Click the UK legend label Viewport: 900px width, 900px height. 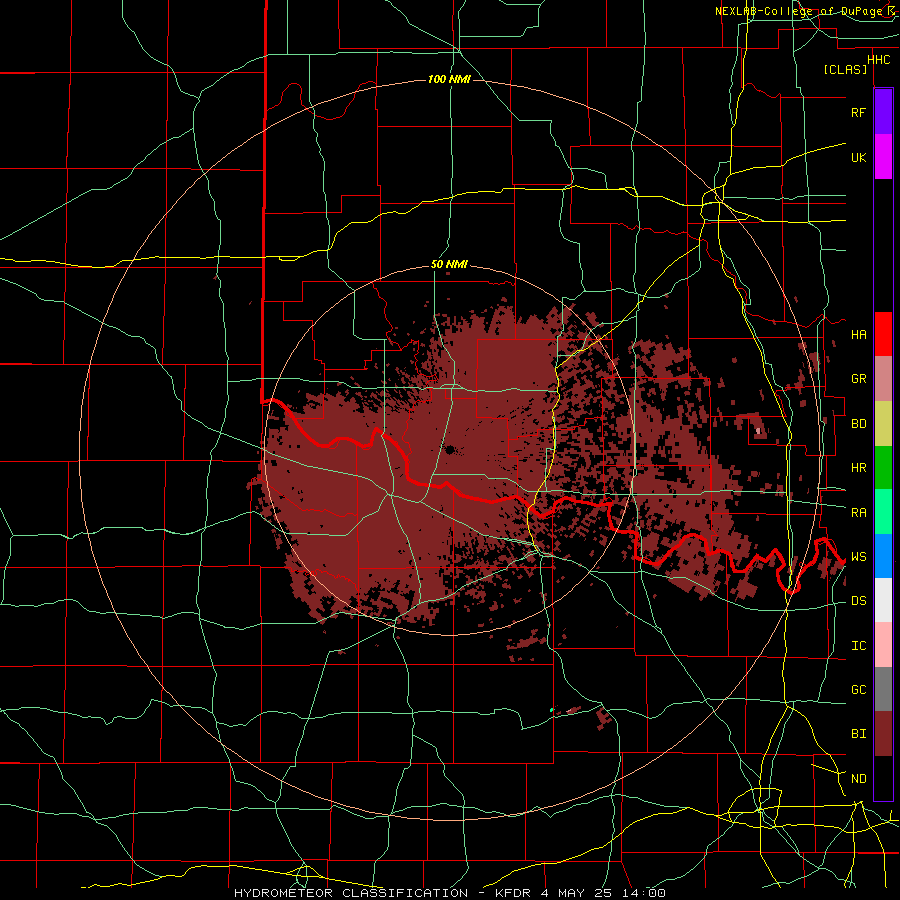click(x=858, y=157)
